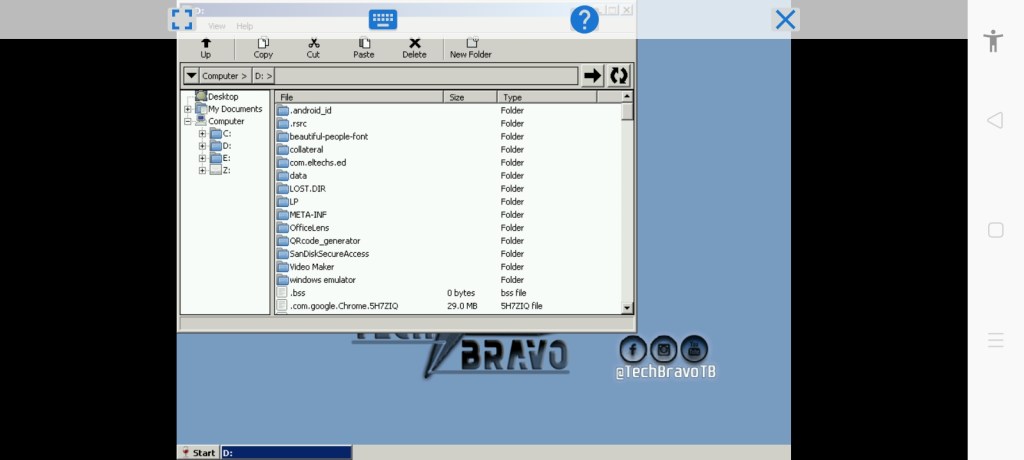Click the Start button on taskbar
1024x460 pixels.
199,453
